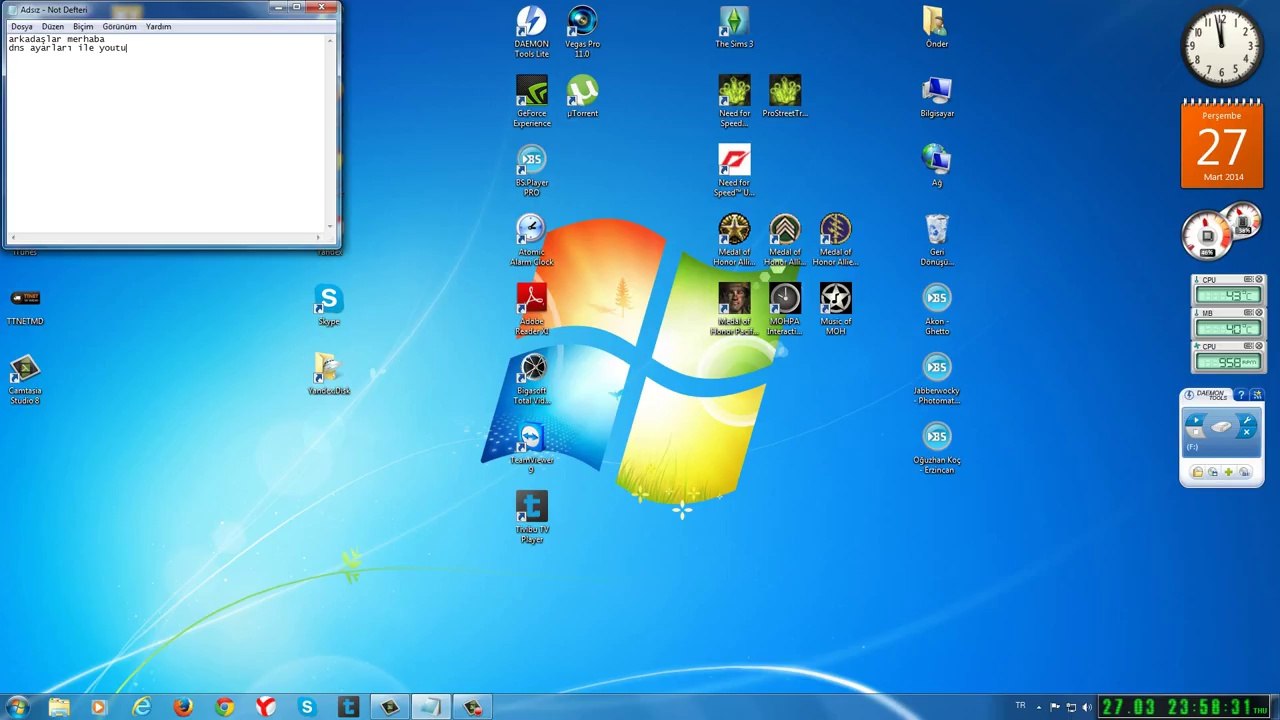Select the µTorrent desktop icon
This screenshot has width=1280, height=720.
[x=582, y=96]
